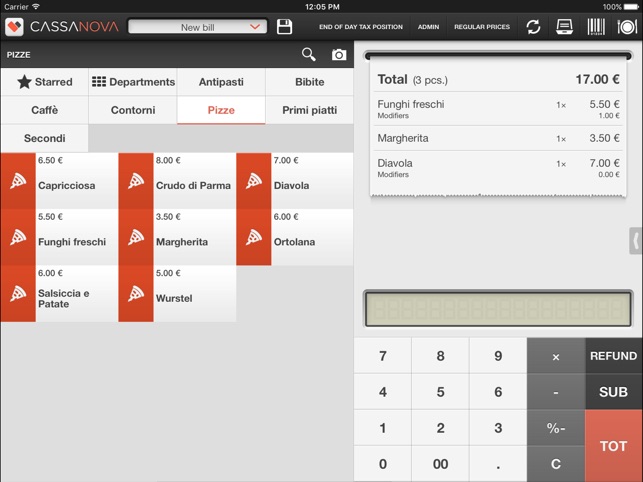
Task: Tap Modifiers under Funghi freschi receipt line
Action: (393, 116)
